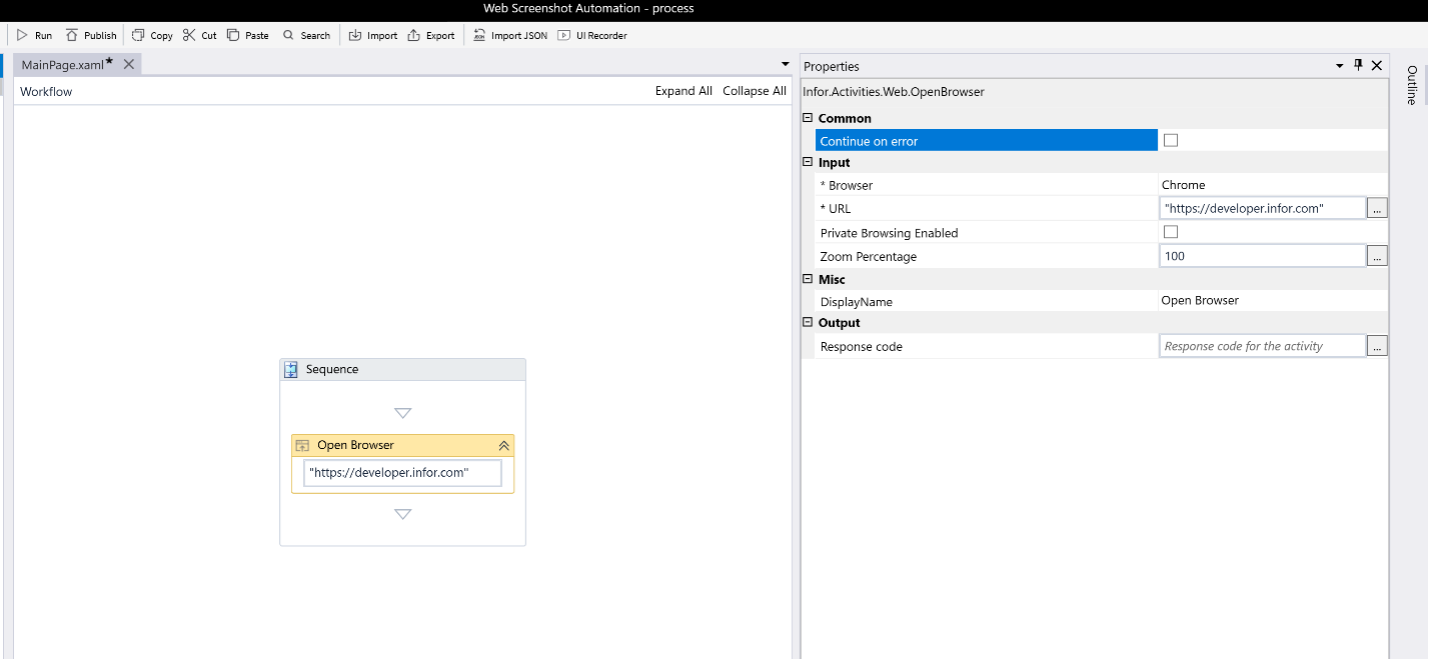1430x660 pixels.
Task: Collapse the Common properties section
Action: pos(808,118)
